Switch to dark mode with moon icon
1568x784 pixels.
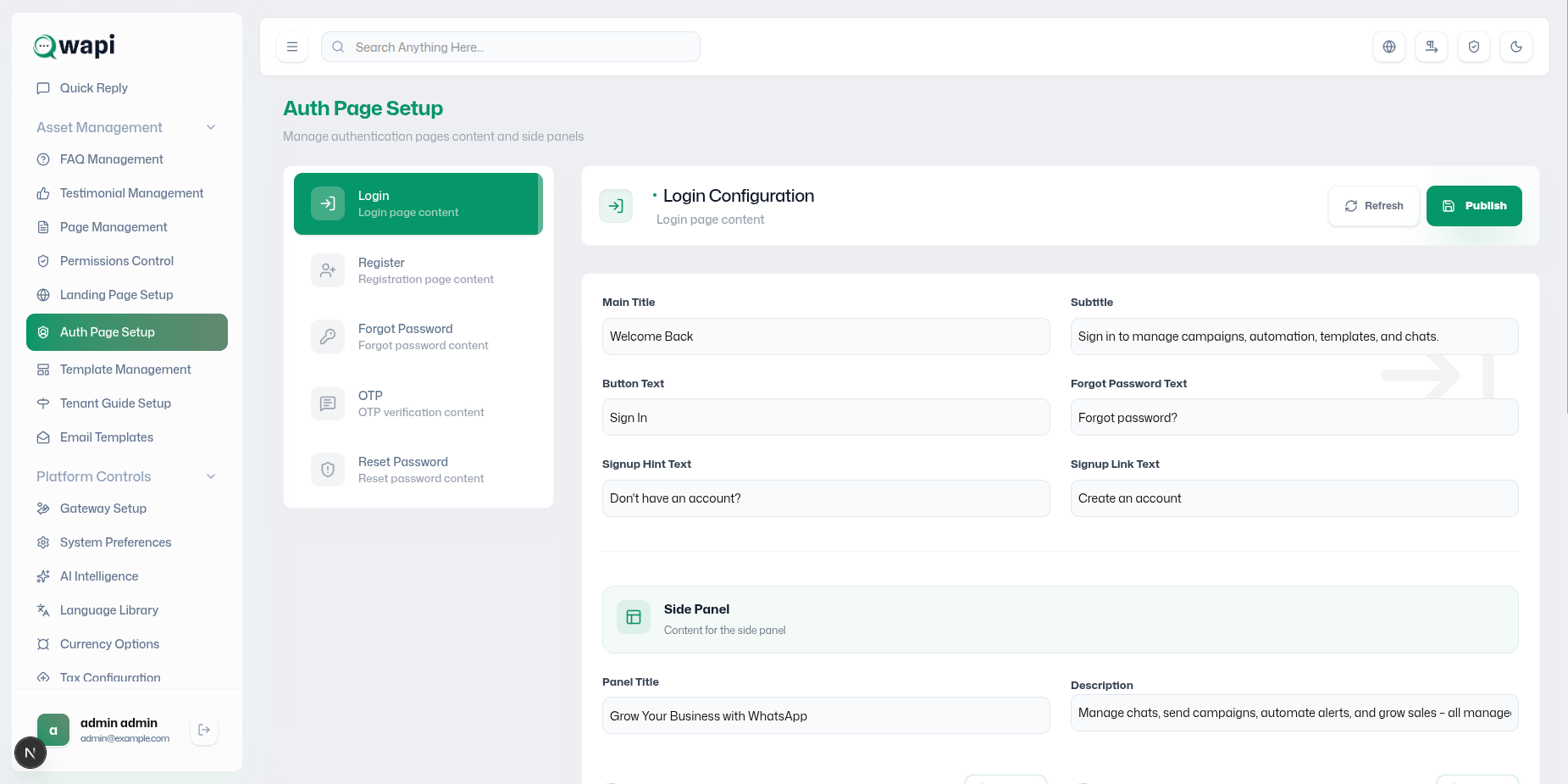tap(1516, 47)
